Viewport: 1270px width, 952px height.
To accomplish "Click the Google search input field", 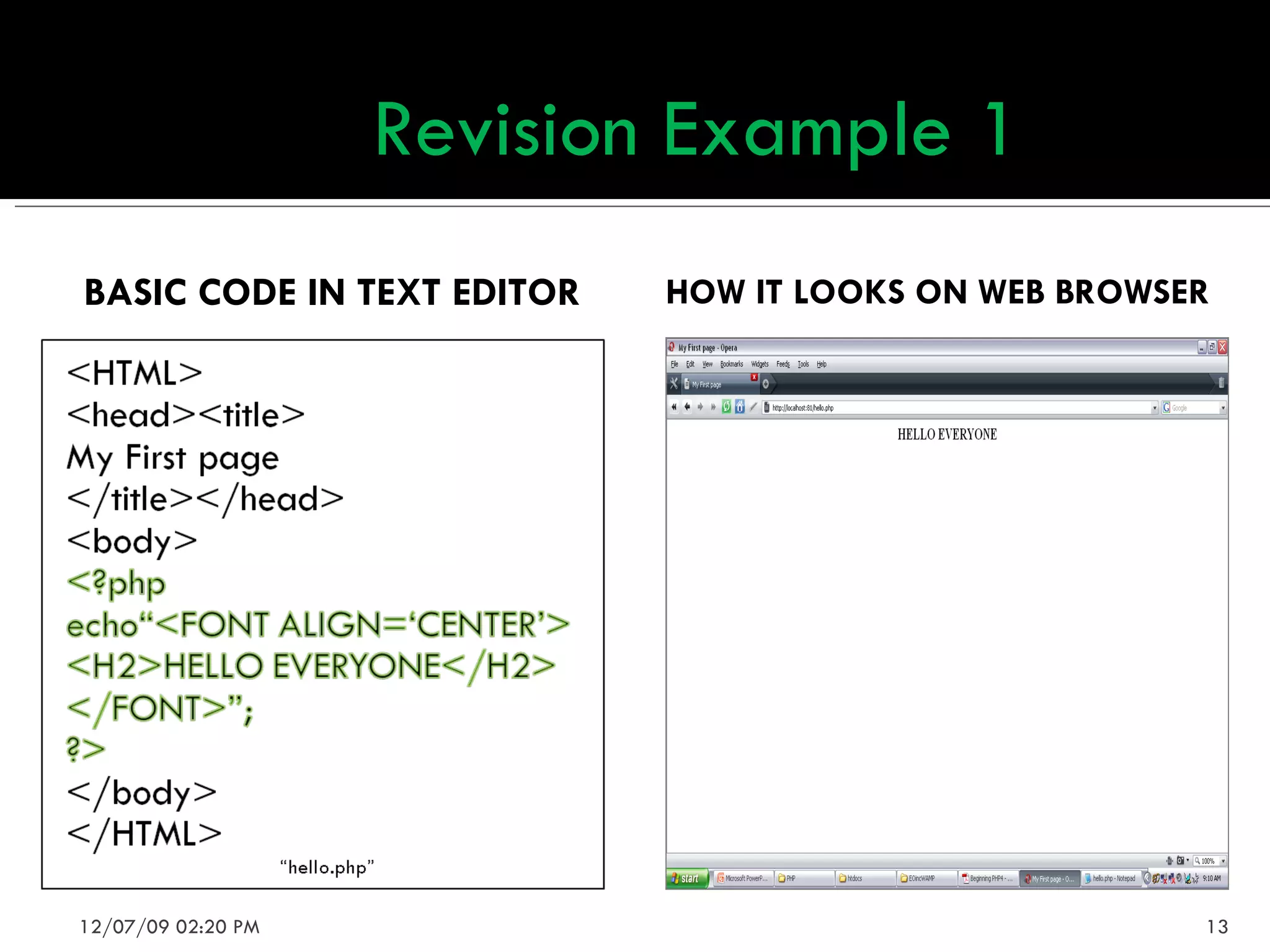I will click(x=1194, y=408).
